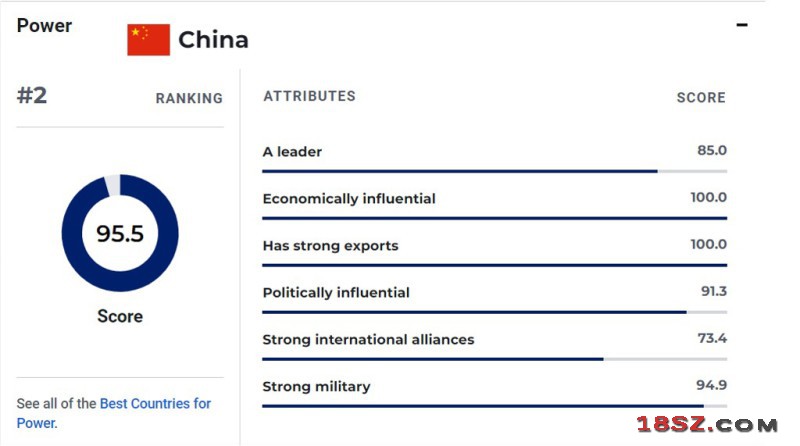Image resolution: width=800 pixels, height=446 pixels.
Task: Click the SCORE column header
Action: point(701,97)
